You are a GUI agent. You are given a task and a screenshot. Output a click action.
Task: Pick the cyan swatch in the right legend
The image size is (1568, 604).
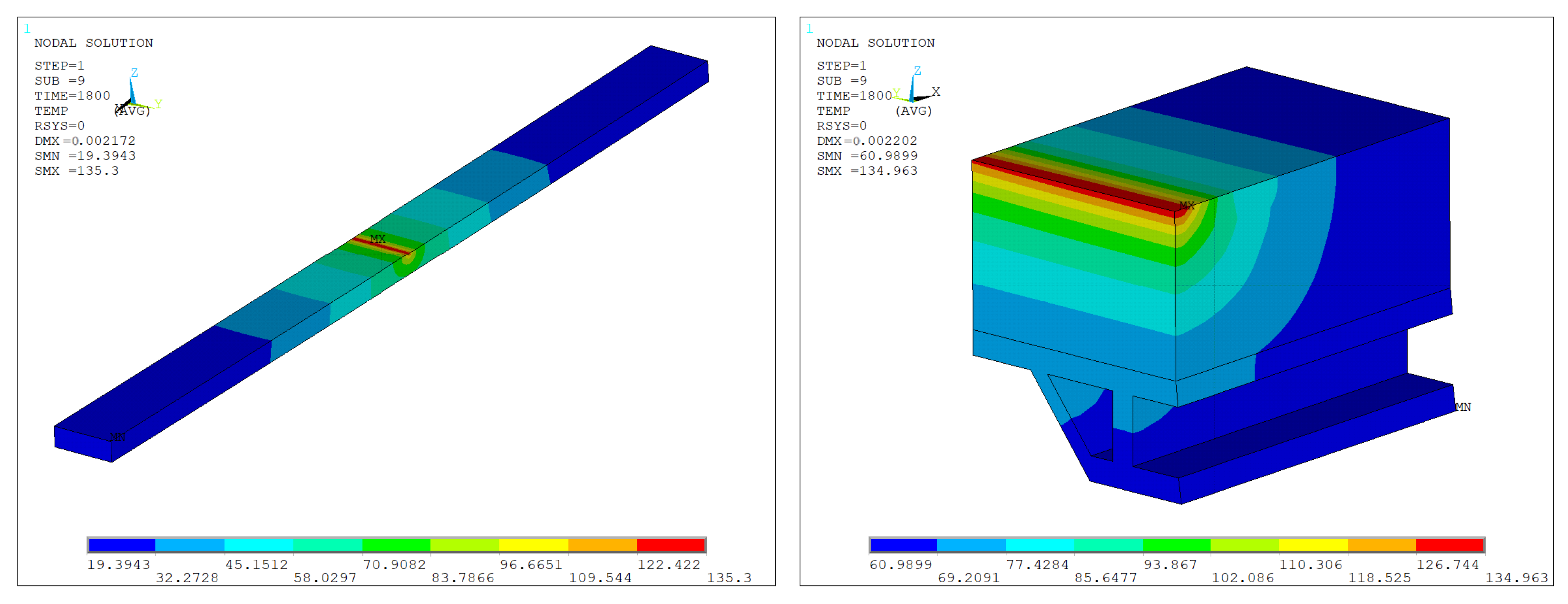1040,545
